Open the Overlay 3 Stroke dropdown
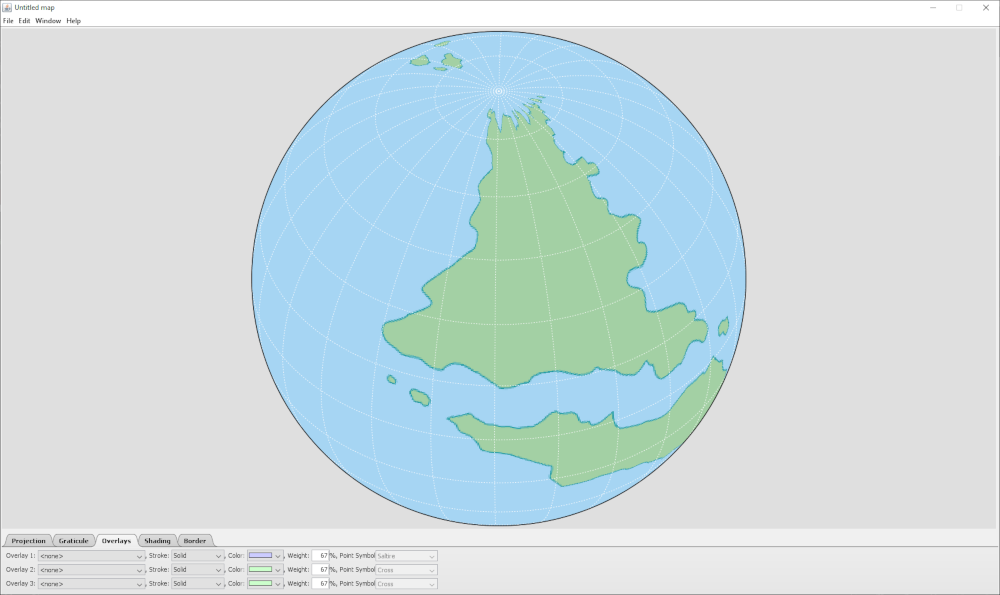Screen dimensions: 1000x595 (x=197, y=584)
